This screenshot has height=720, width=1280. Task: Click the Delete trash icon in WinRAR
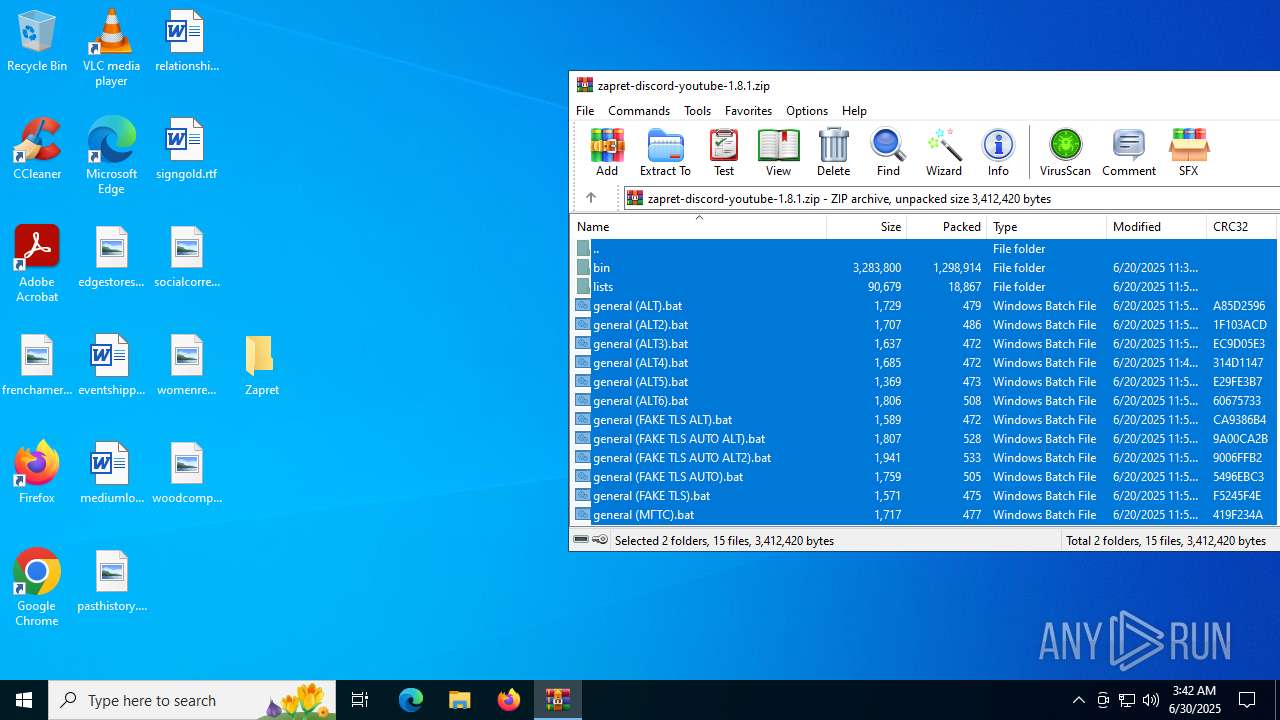833,153
